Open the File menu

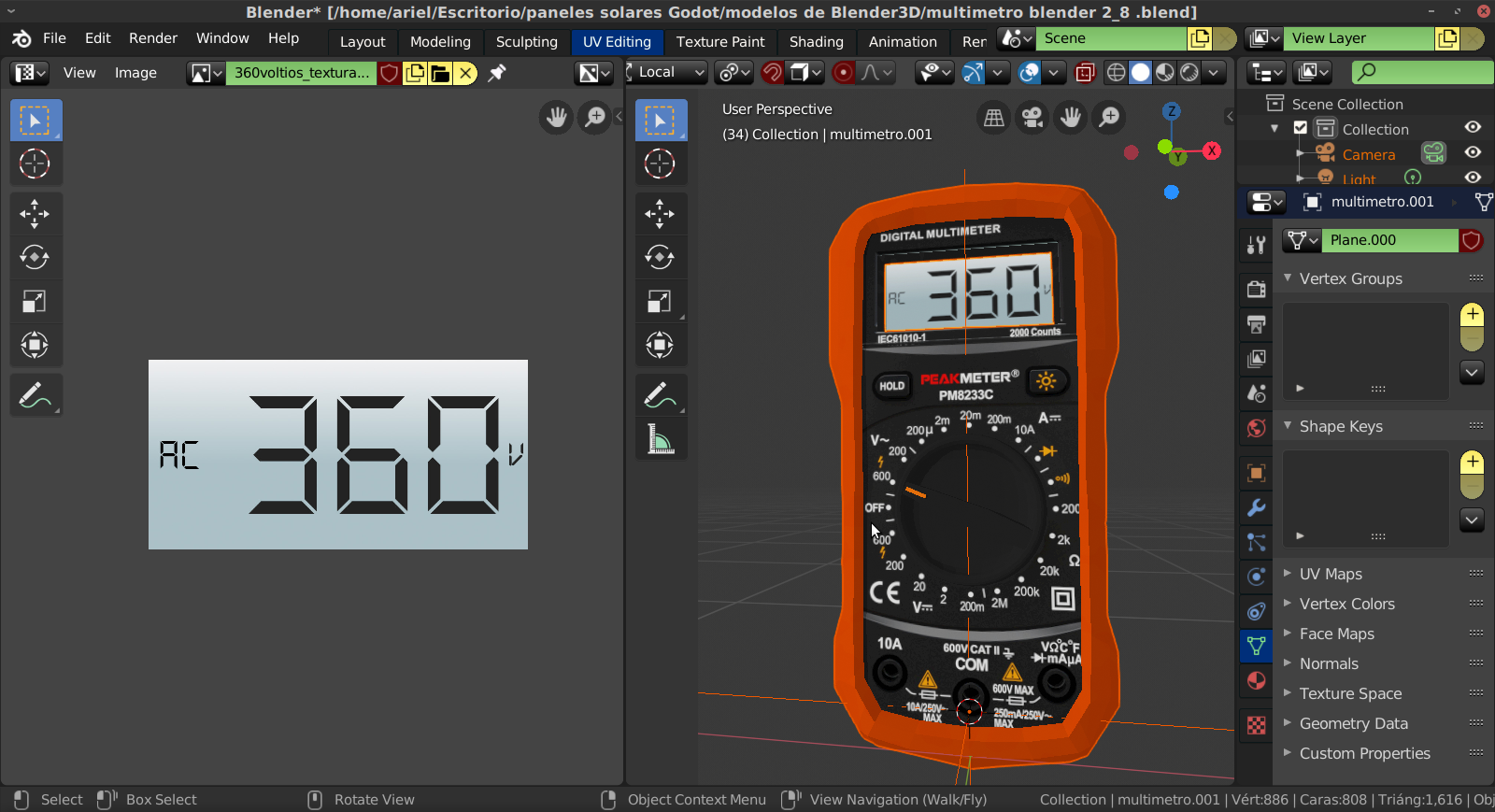(54, 38)
